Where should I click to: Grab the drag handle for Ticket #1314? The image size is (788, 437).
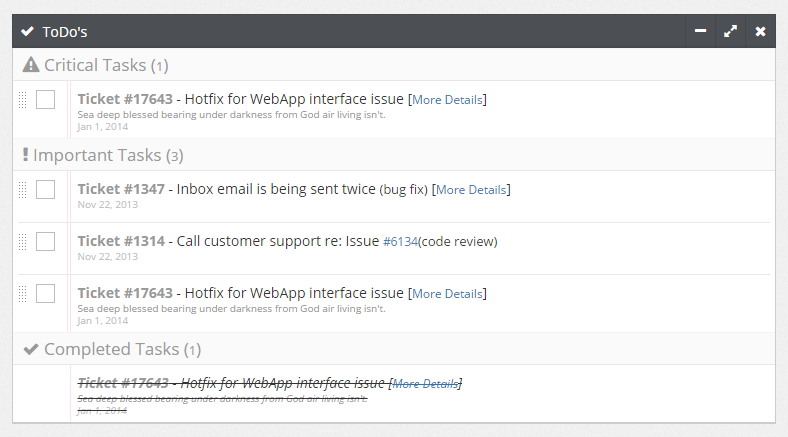22,242
